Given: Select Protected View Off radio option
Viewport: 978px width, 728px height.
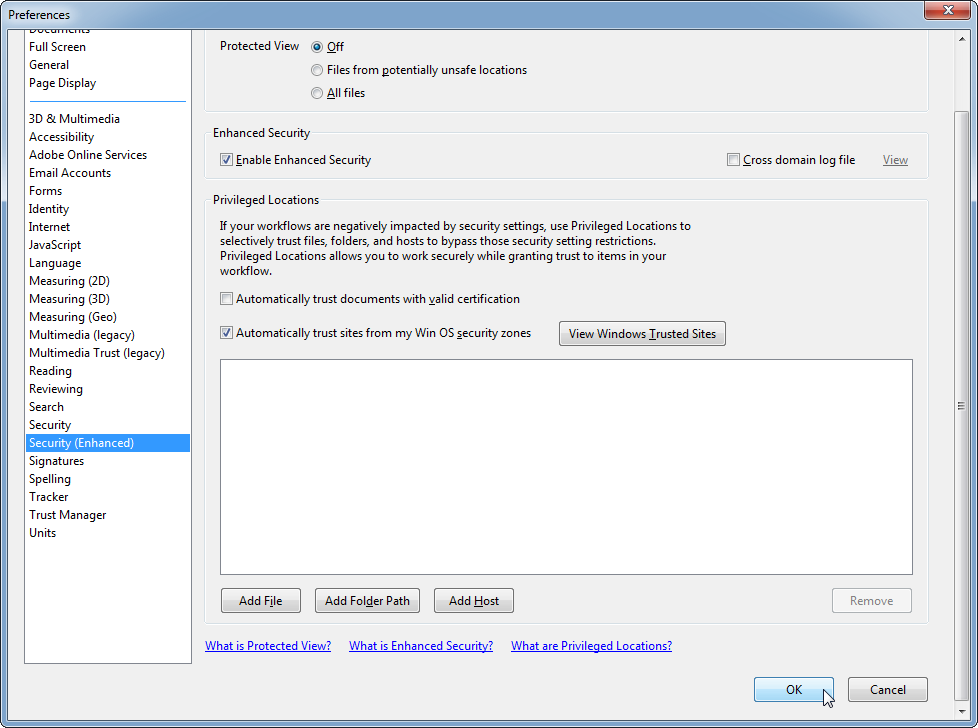Looking at the screenshot, I should point(318,47).
